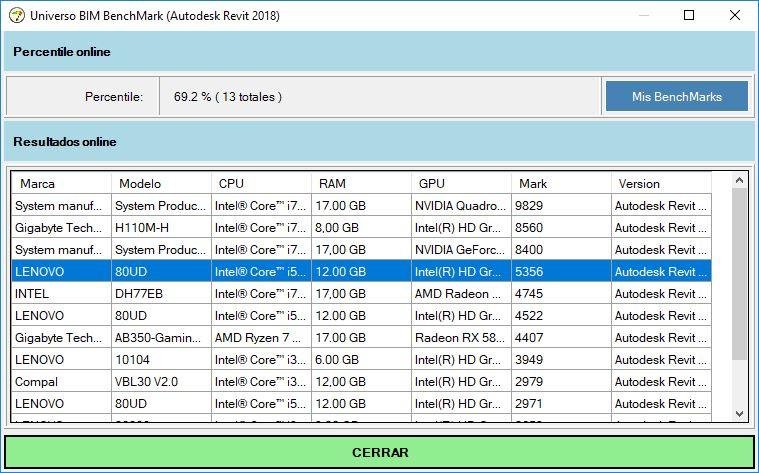The height and width of the screenshot is (473, 759).
Task: Click the NVIDIA GeForc... GPU cell
Action: tap(461, 249)
